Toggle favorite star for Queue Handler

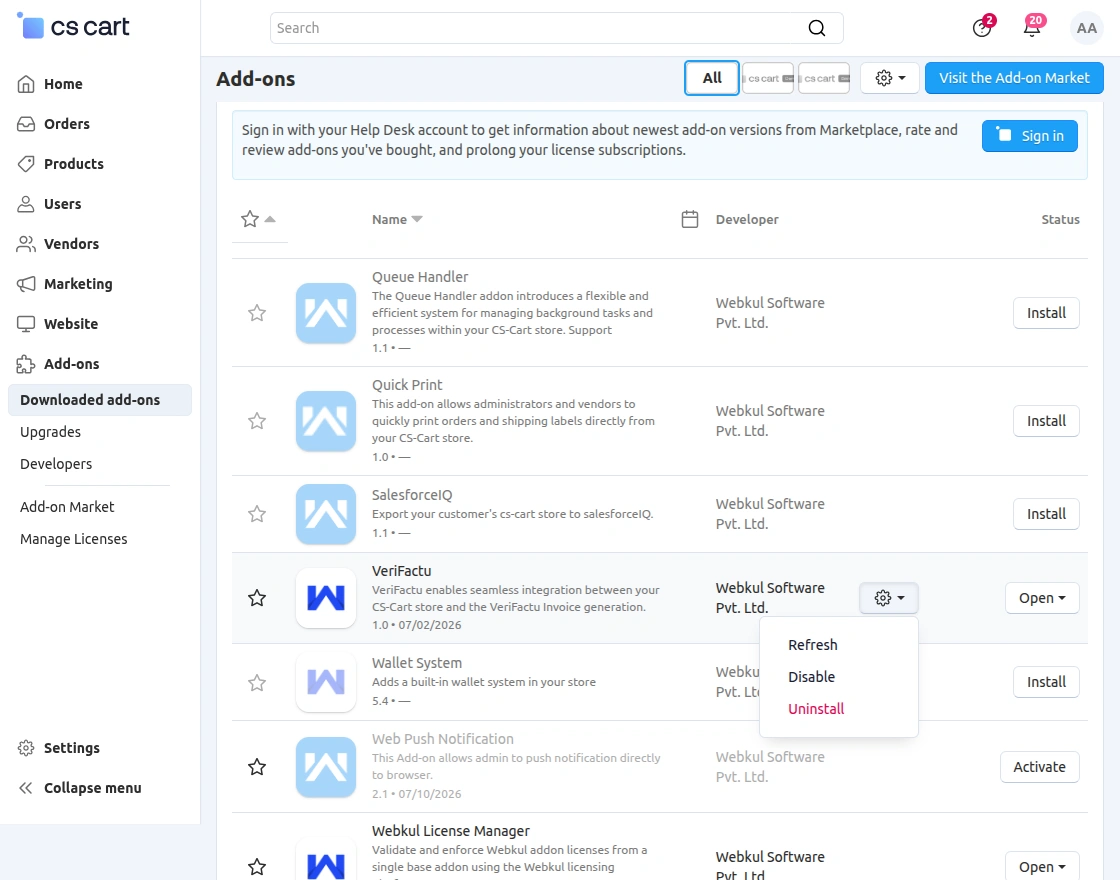(x=257, y=313)
